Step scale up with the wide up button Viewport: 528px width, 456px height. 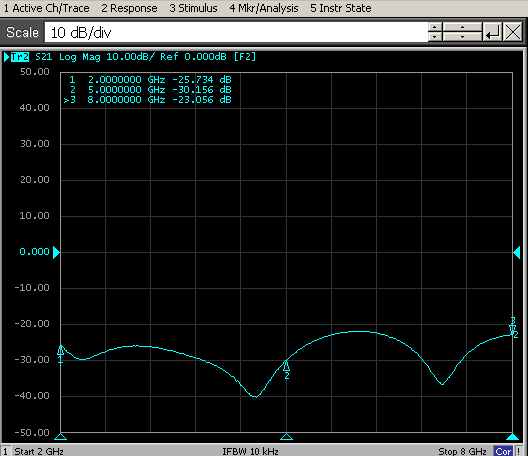click(462, 27)
